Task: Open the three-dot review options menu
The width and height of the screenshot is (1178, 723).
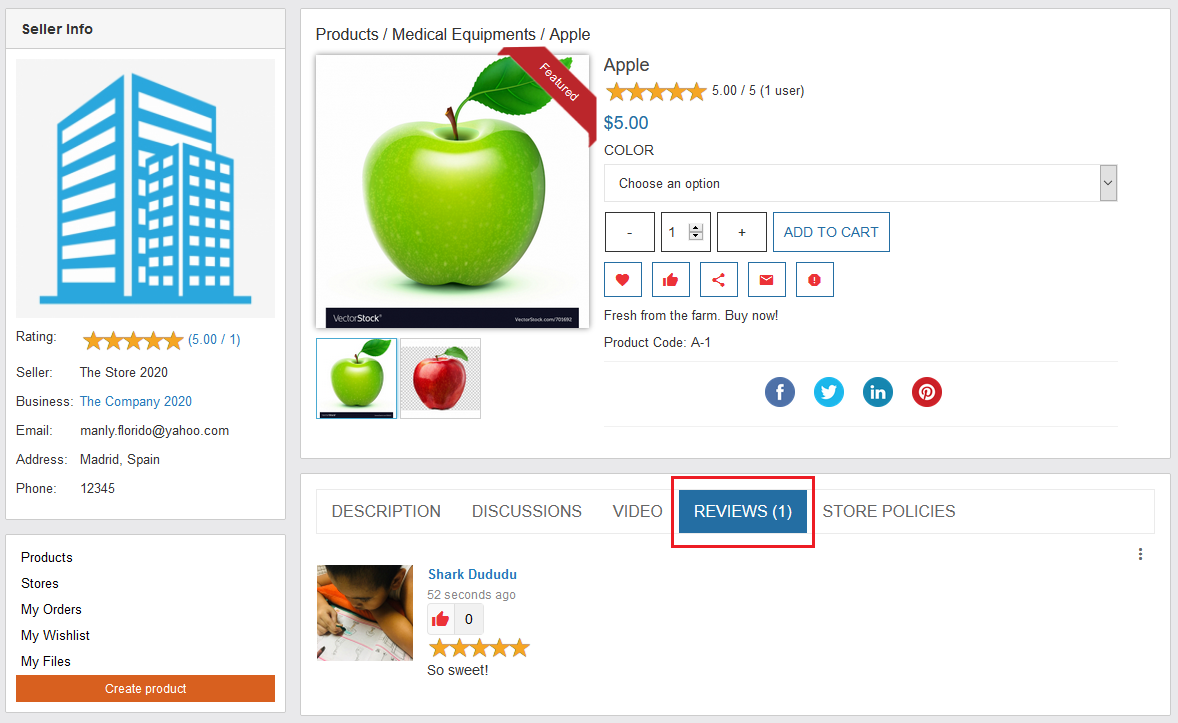Action: pos(1140,554)
